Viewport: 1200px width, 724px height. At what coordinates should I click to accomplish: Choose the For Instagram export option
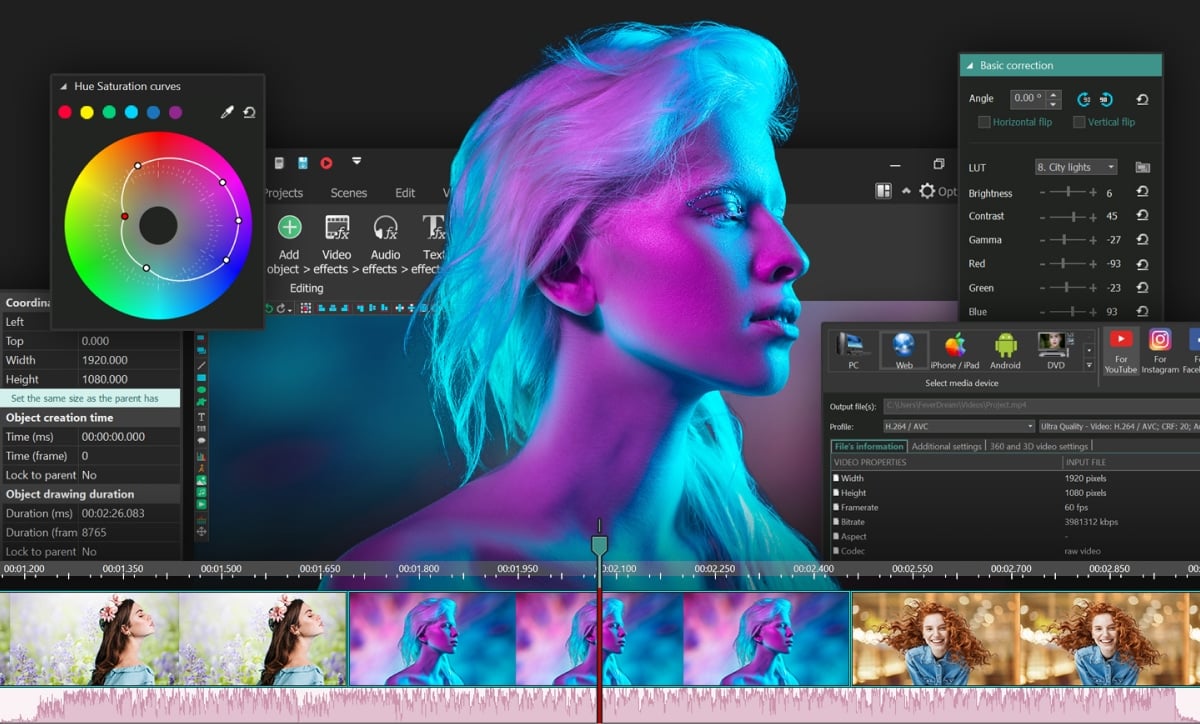click(1160, 352)
